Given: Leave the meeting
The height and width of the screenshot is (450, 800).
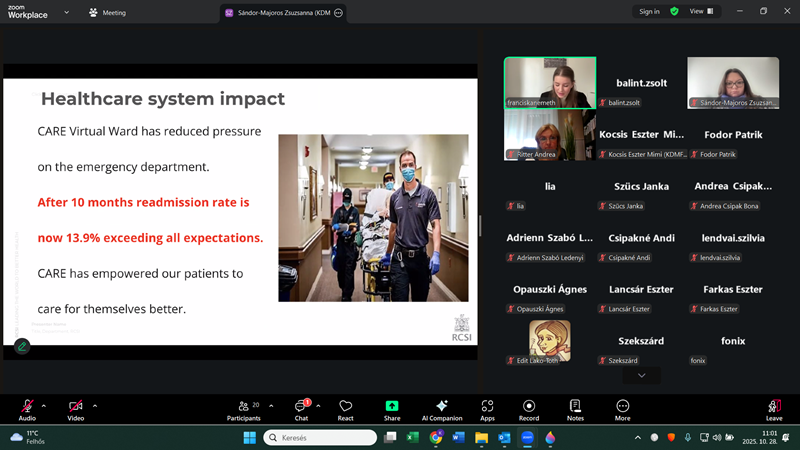Looking at the screenshot, I should 774,407.
